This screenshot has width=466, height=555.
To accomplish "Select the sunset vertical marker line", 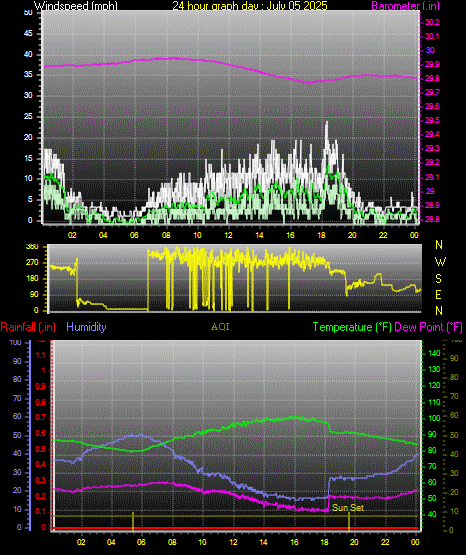I will (349, 522).
